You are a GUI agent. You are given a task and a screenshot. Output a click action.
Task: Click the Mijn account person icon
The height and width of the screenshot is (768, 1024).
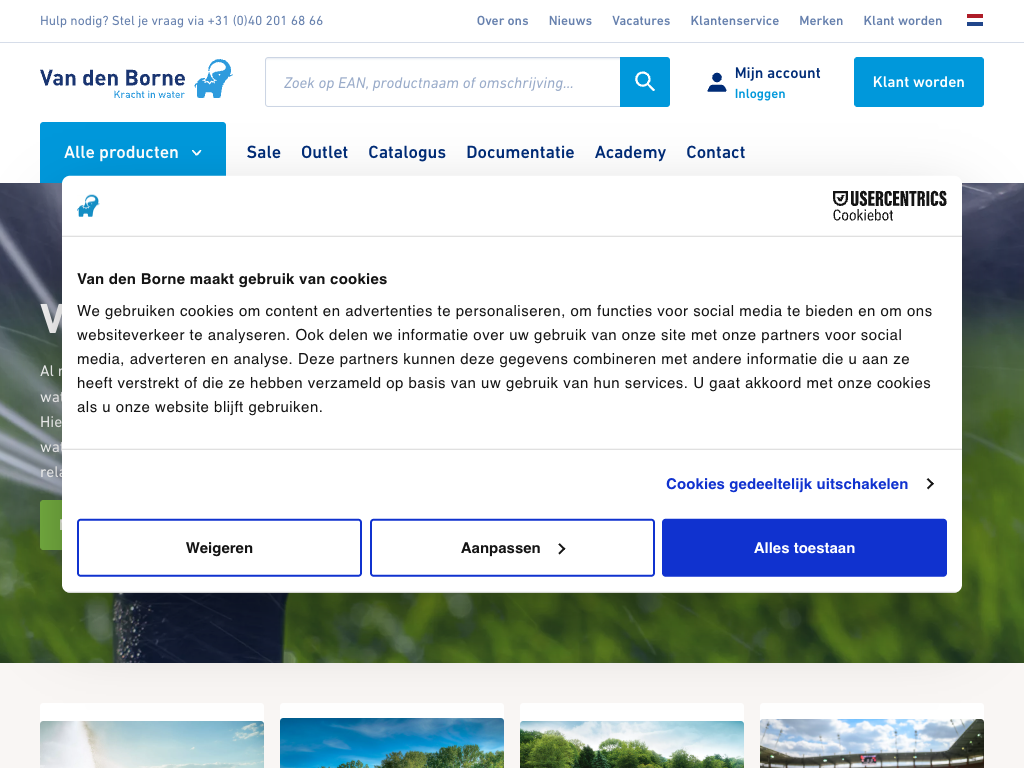(x=716, y=83)
